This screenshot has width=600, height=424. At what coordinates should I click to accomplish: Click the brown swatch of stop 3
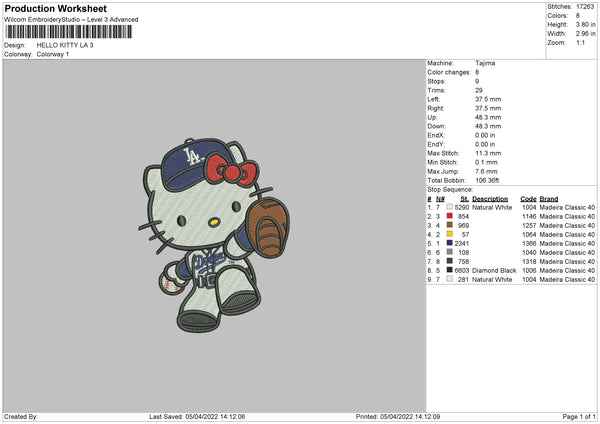(x=450, y=225)
